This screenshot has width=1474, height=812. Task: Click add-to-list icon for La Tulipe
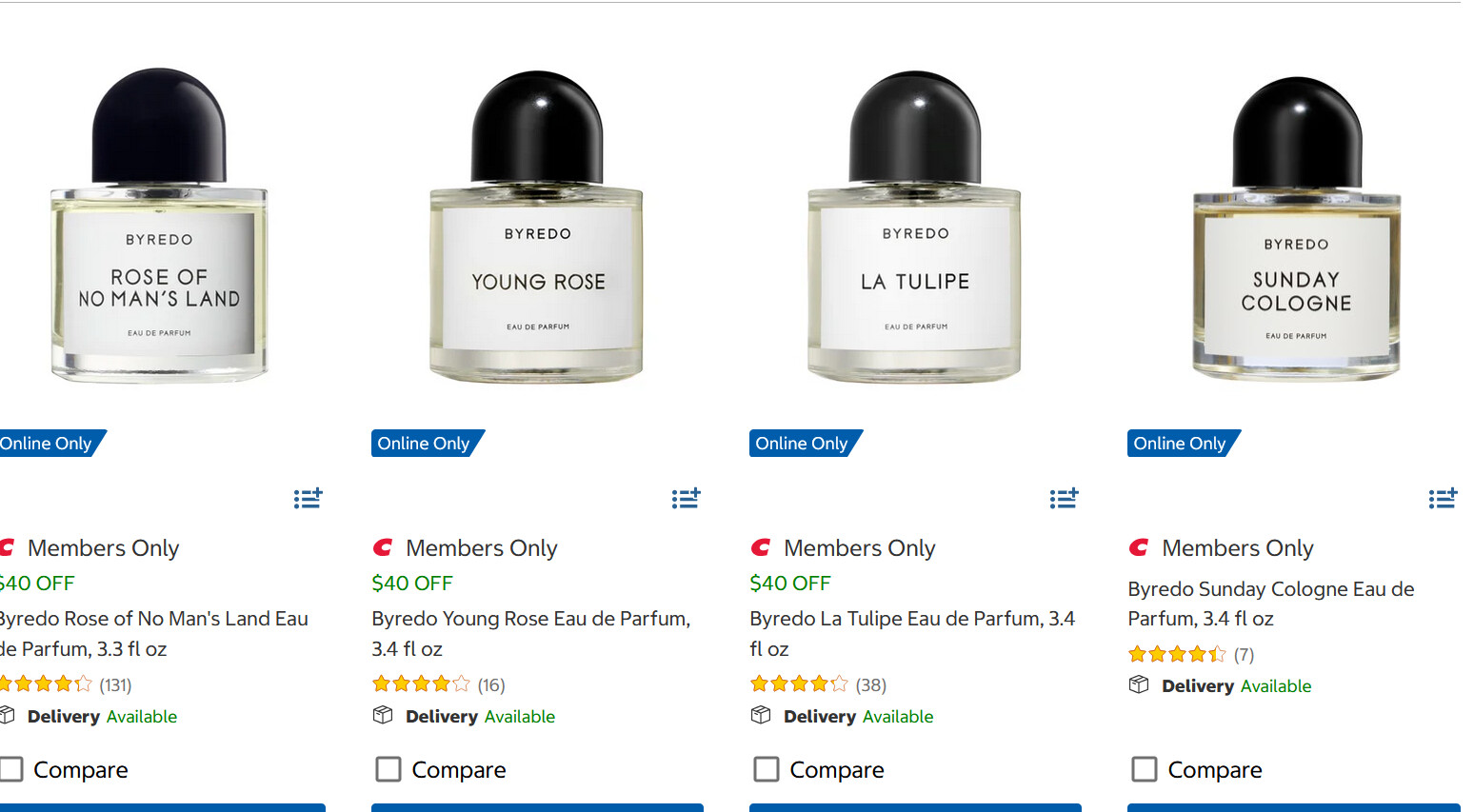pos(1064,498)
